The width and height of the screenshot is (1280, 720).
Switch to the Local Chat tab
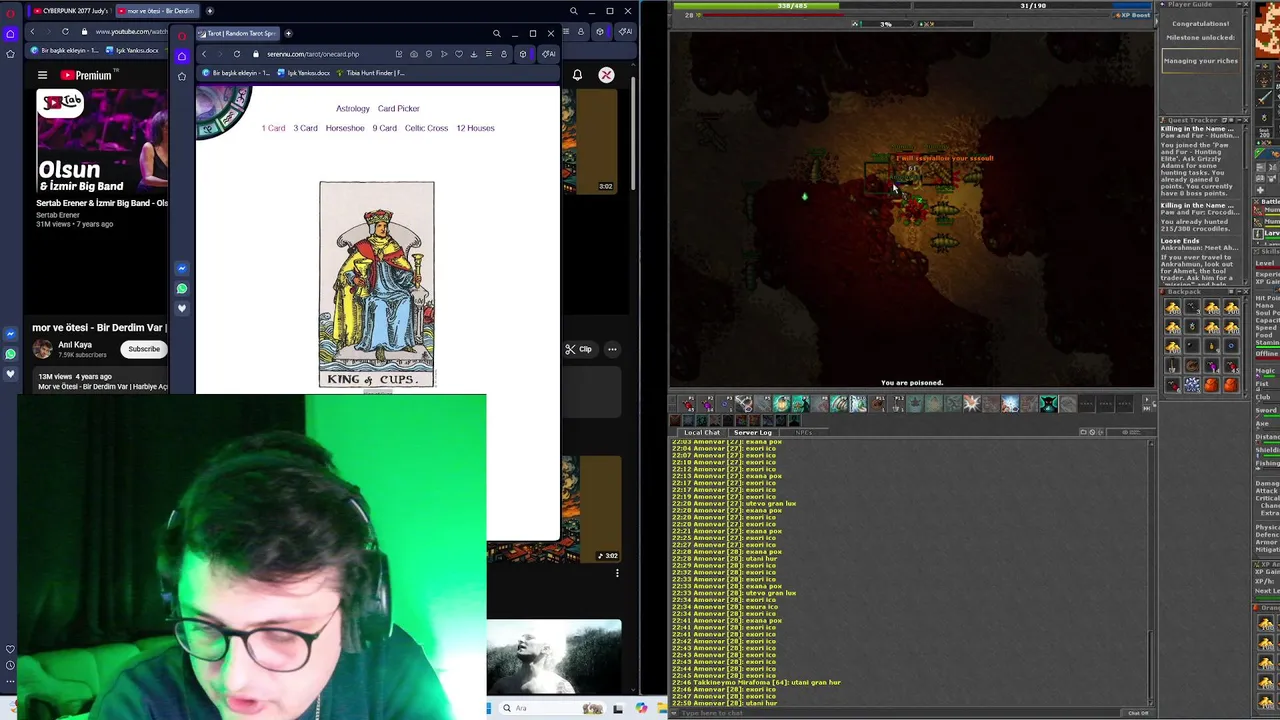(x=702, y=433)
